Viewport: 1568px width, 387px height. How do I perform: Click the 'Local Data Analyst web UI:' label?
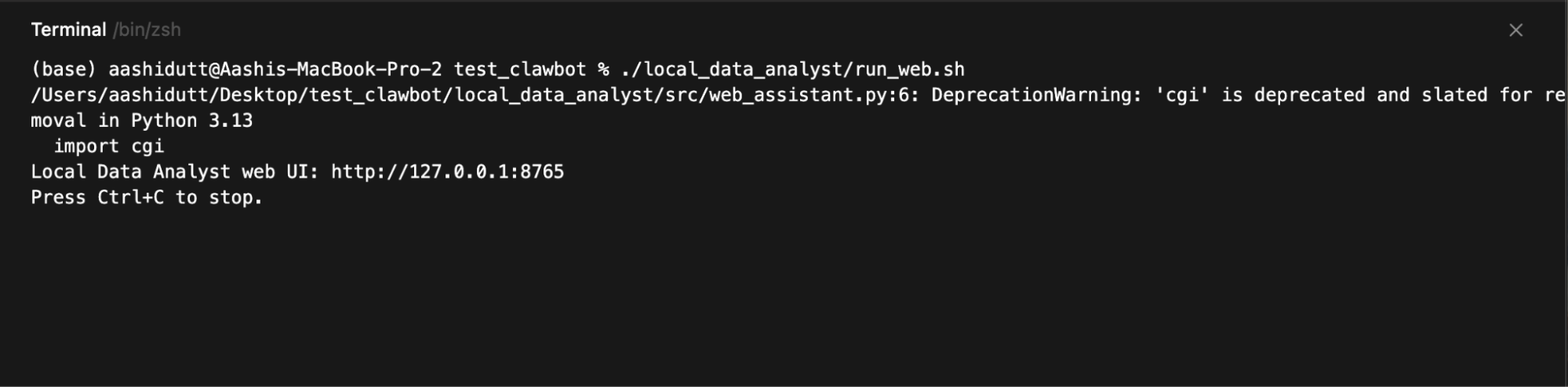click(x=175, y=172)
